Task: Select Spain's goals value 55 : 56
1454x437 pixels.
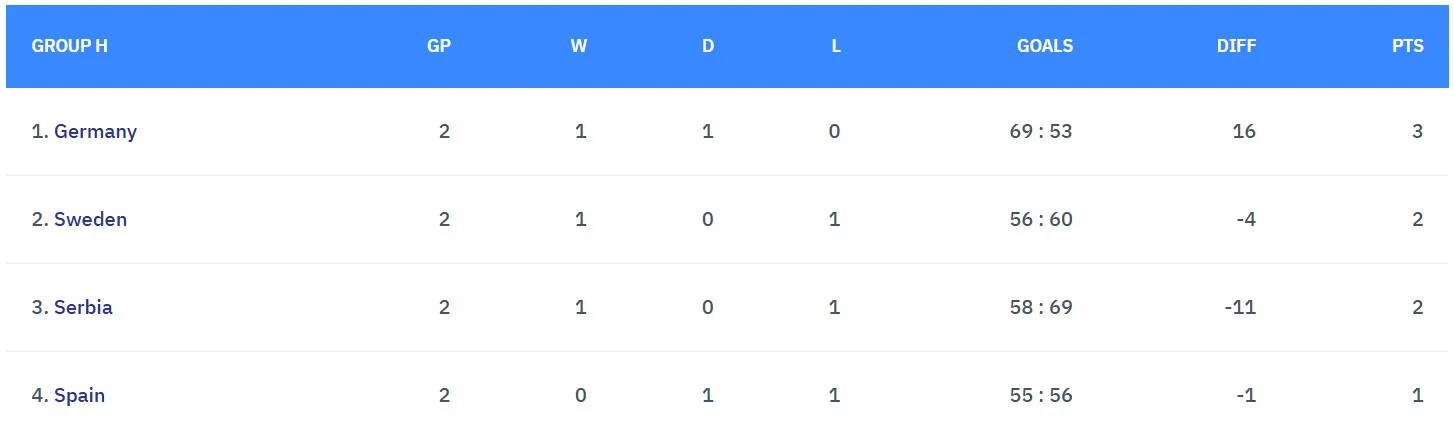Action: pyautogui.click(x=1041, y=395)
